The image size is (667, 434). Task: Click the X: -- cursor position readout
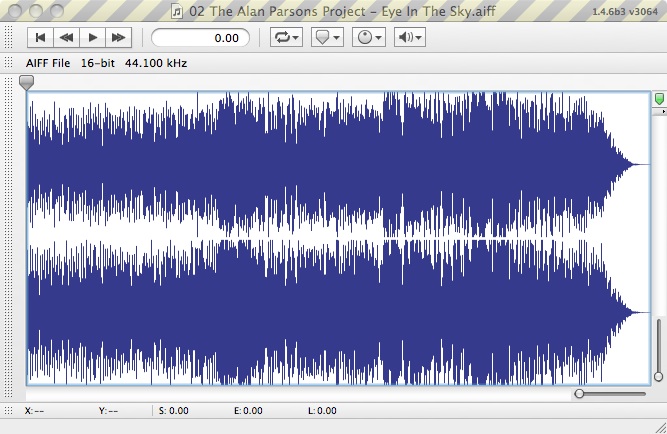click(34, 411)
